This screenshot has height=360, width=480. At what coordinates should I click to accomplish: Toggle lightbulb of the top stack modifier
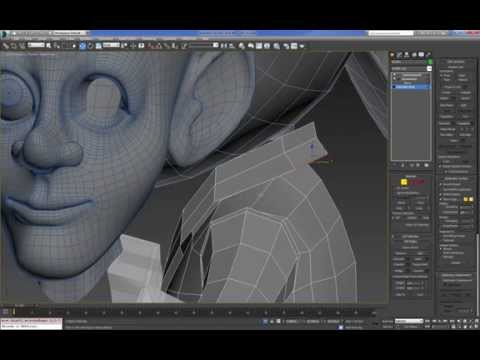(x=394, y=75)
